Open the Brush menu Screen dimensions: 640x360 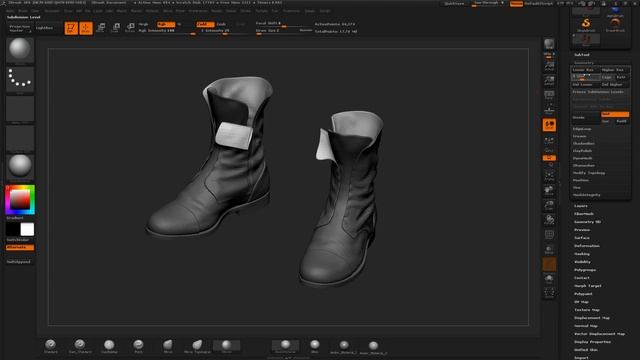click(x=23, y=11)
